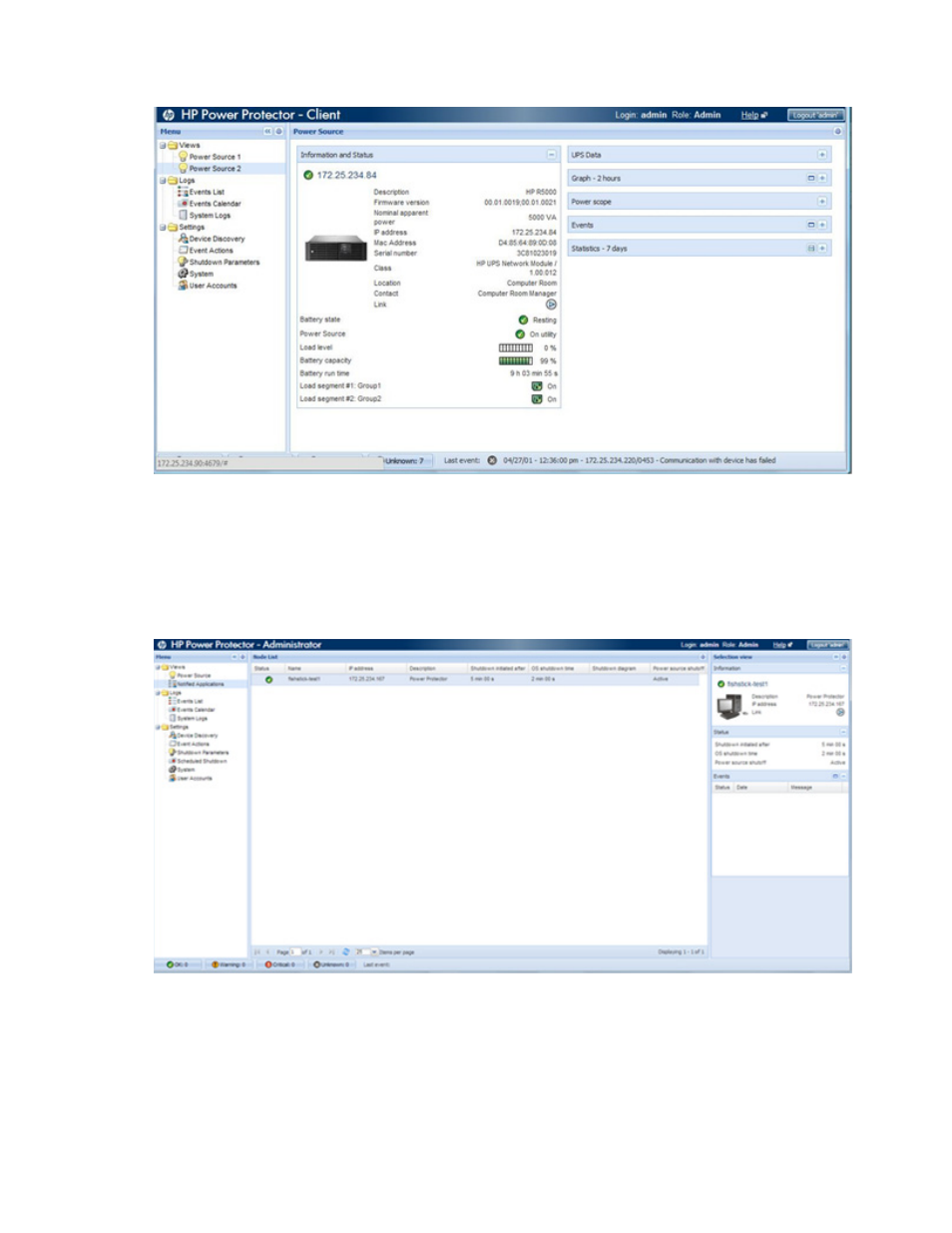Click the Load segment #2 On icon
This screenshot has width=952, height=1233.
pyautogui.click(x=537, y=399)
